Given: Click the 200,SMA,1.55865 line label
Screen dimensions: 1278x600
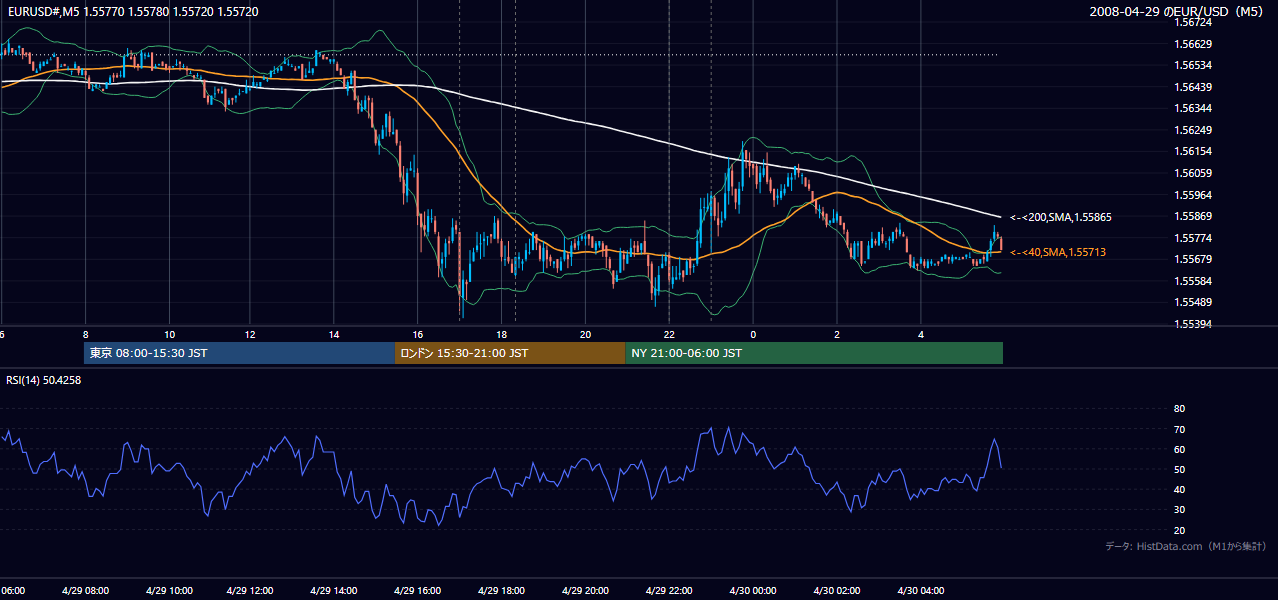Looking at the screenshot, I should pyautogui.click(x=1060, y=217).
